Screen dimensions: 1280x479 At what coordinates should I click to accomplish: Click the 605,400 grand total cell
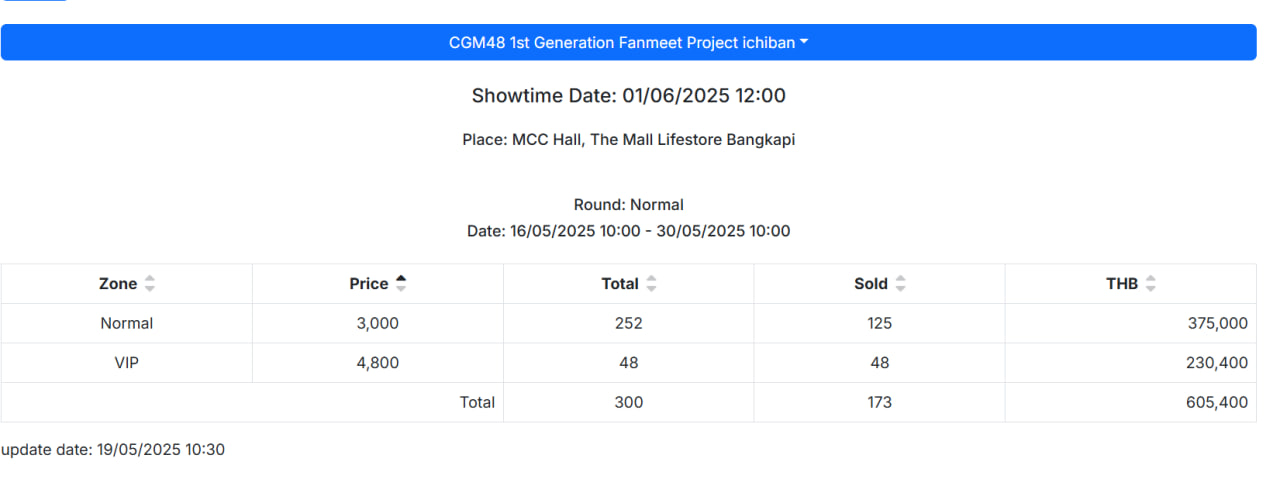pos(1131,402)
